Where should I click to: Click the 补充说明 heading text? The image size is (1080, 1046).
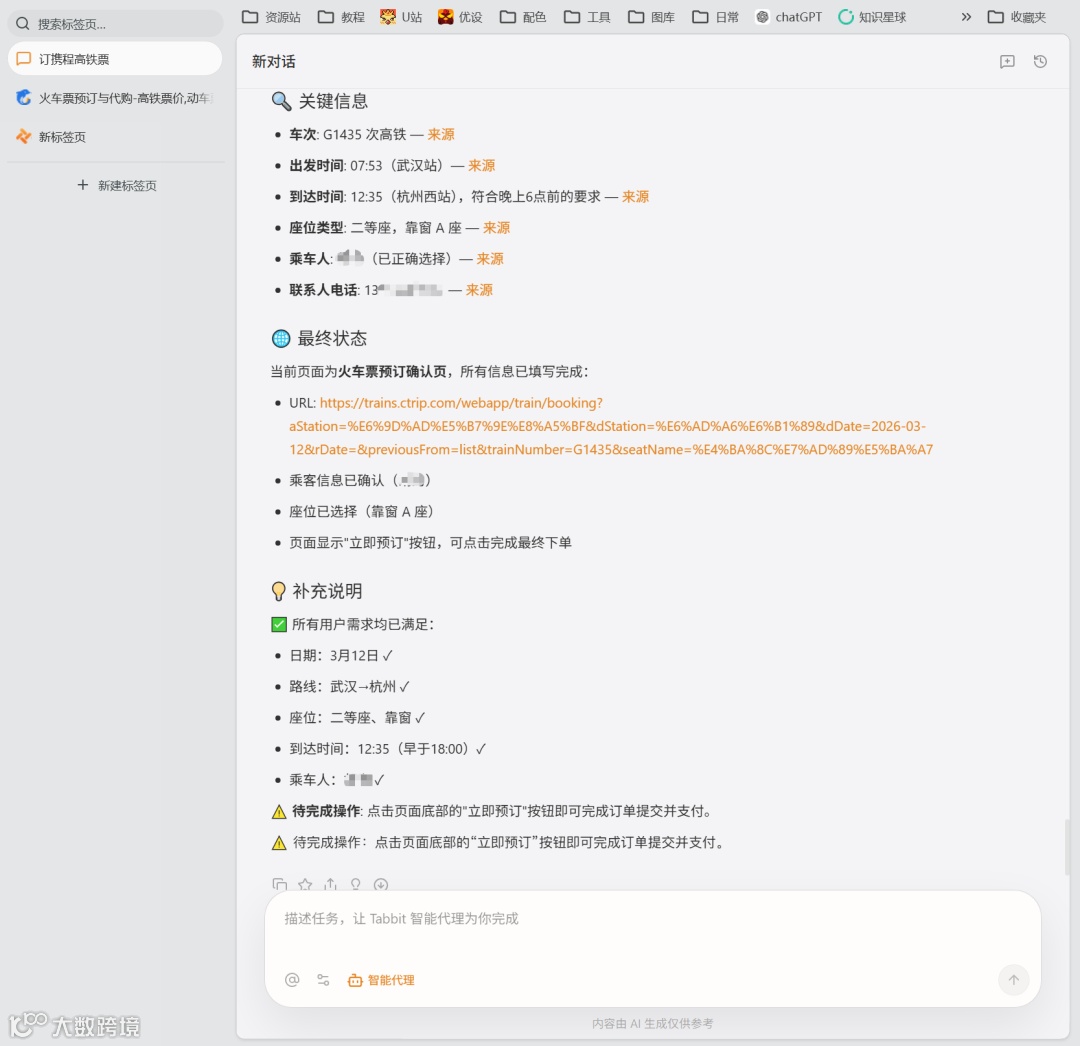pyautogui.click(x=328, y=591)
